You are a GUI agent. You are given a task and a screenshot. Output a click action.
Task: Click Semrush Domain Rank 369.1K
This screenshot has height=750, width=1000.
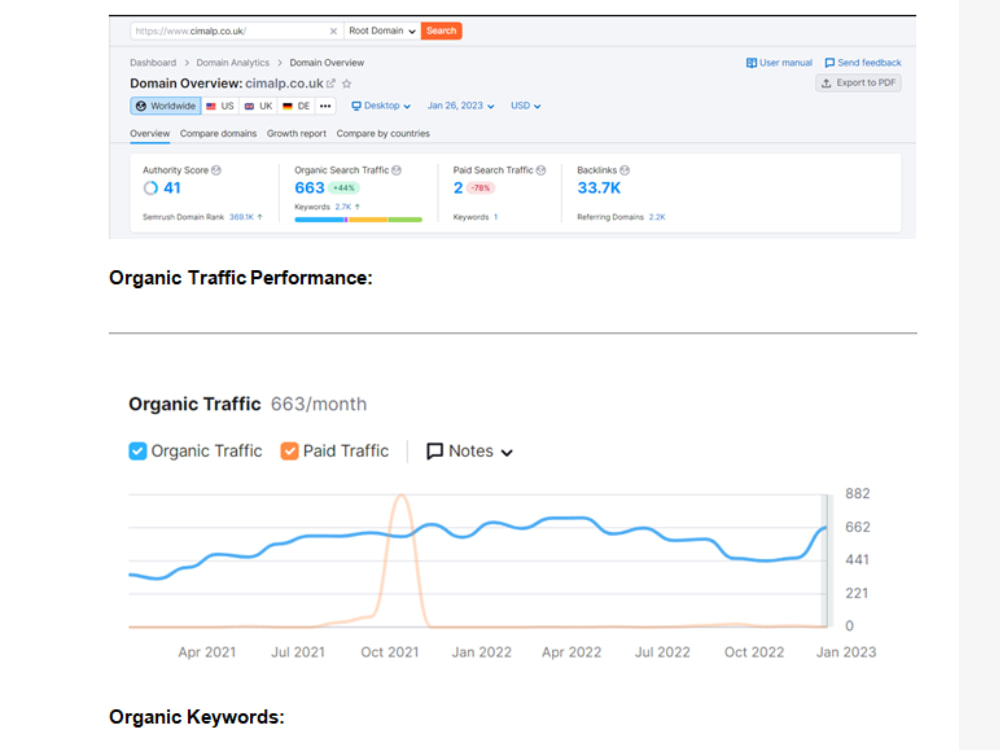(241, 217)
